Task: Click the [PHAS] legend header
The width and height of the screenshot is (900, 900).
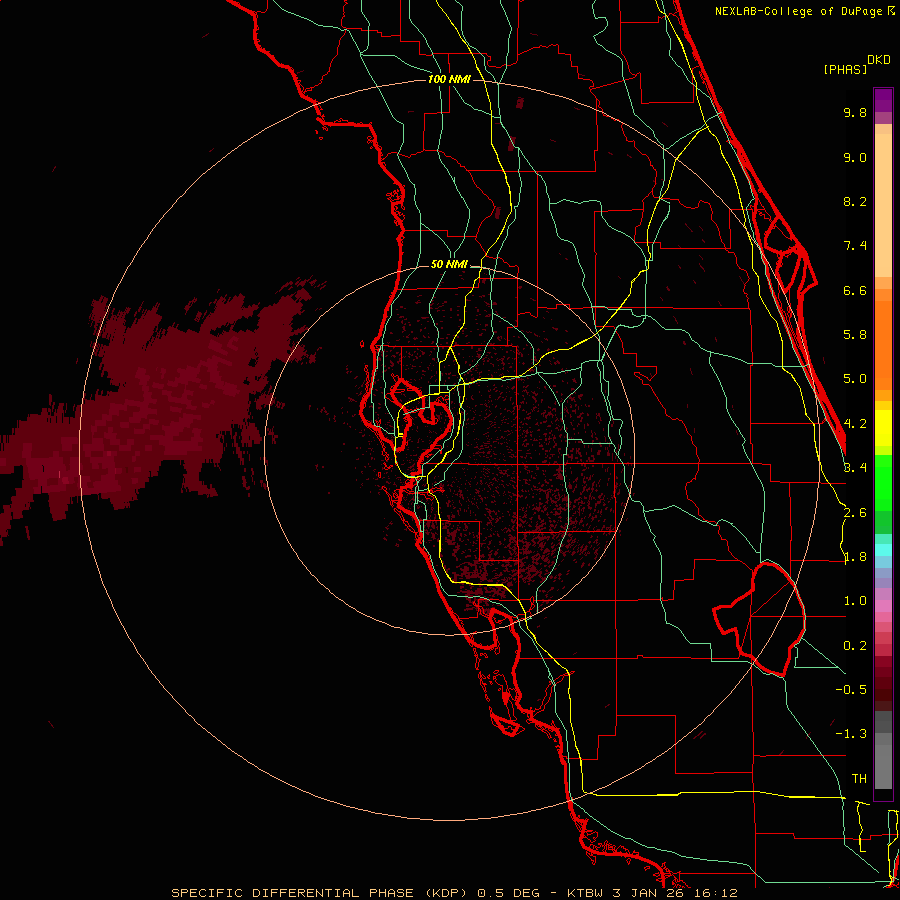Action: click(844, 70)
